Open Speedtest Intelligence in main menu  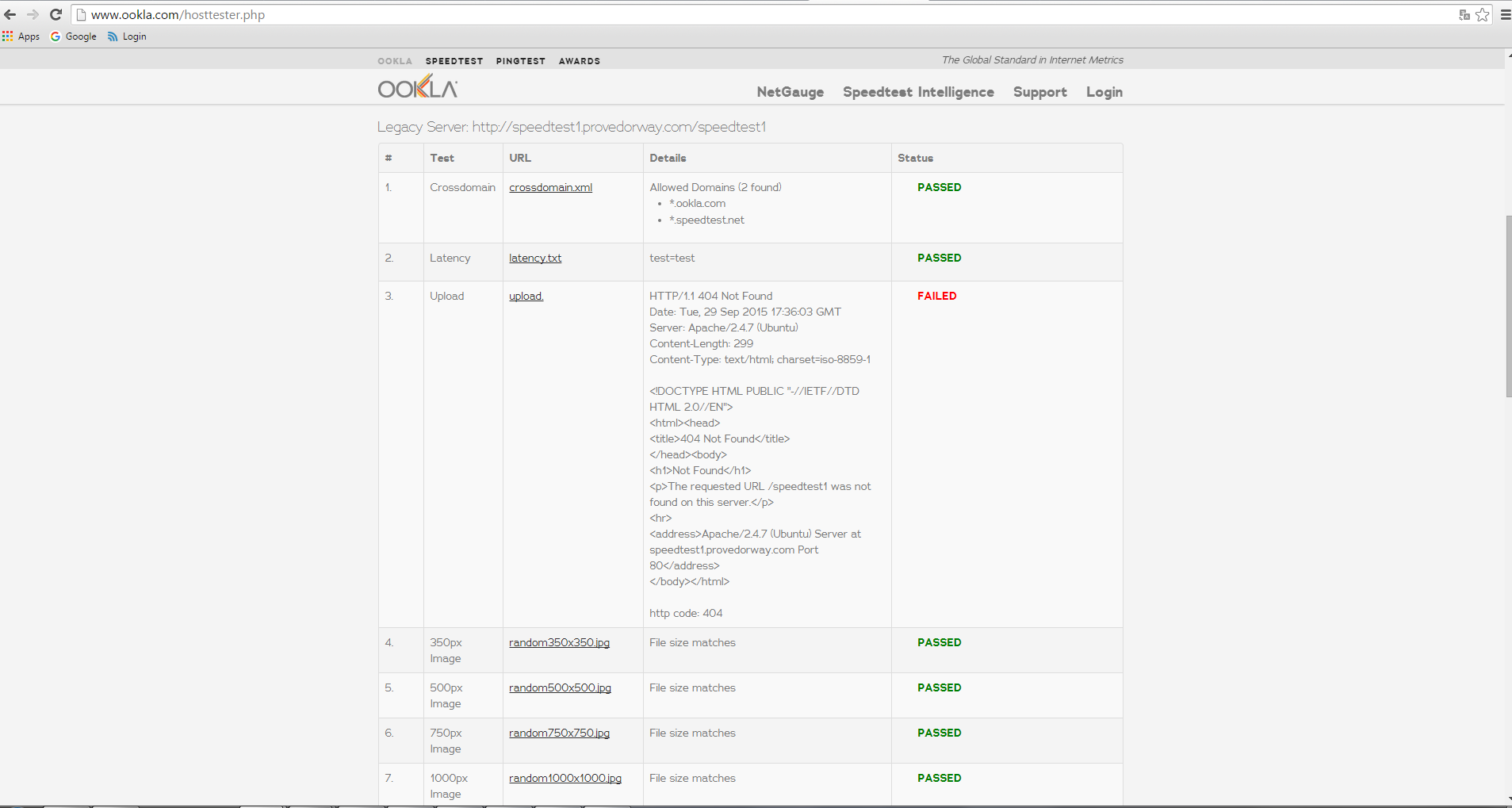click(918, 92)
